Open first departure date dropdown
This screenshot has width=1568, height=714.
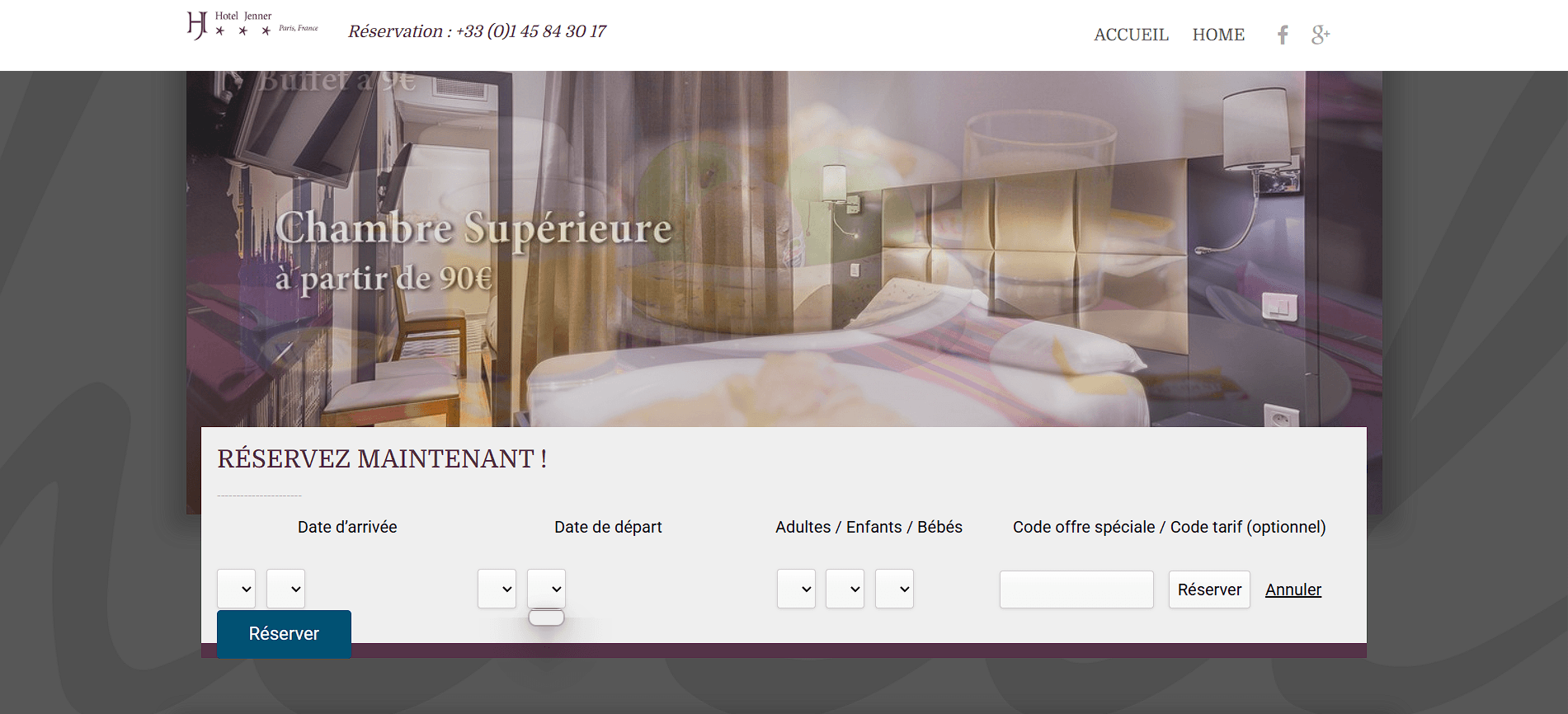tap(497, 589)
